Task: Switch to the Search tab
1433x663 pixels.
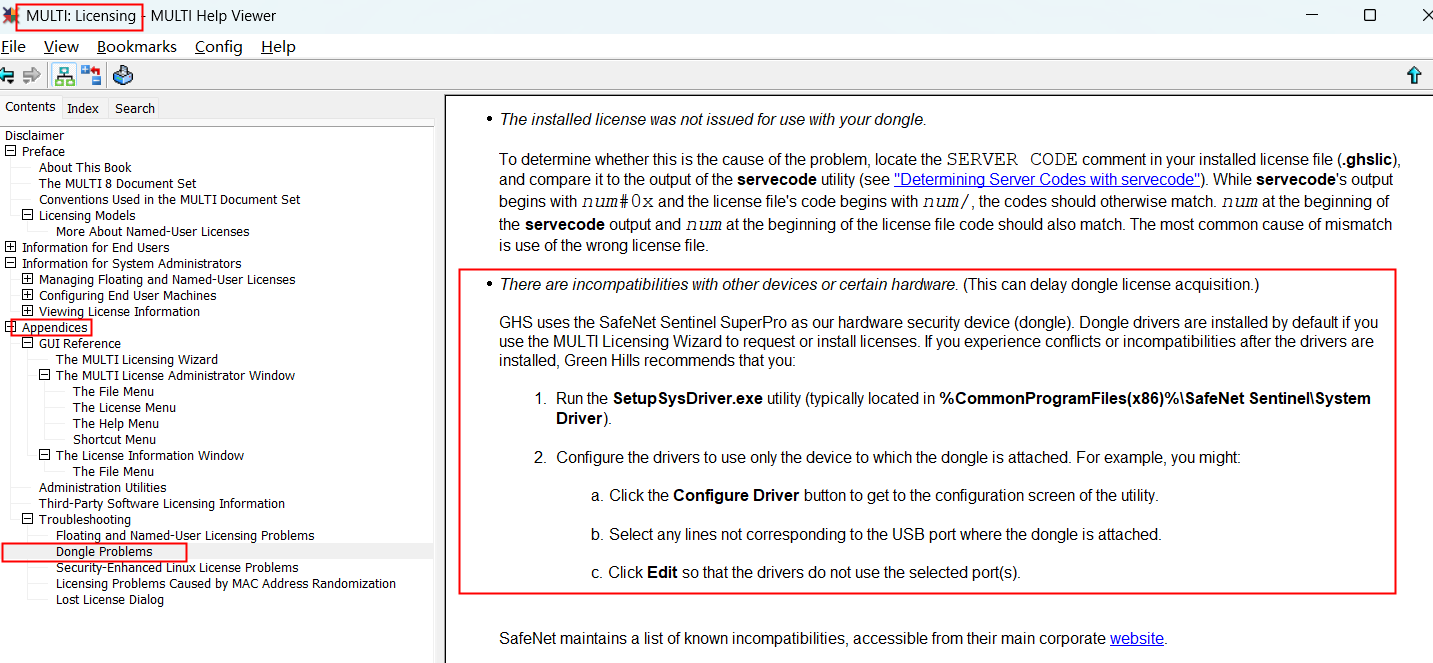Action: tap(134, 108)
